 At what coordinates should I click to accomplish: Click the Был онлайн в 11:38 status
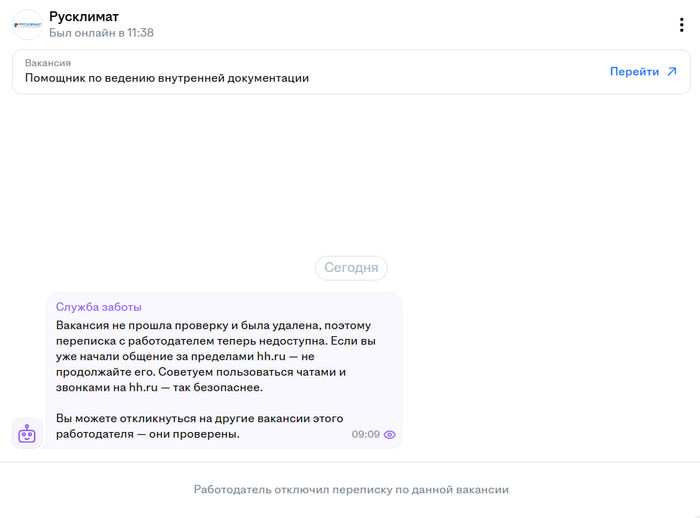pos(101,33)
